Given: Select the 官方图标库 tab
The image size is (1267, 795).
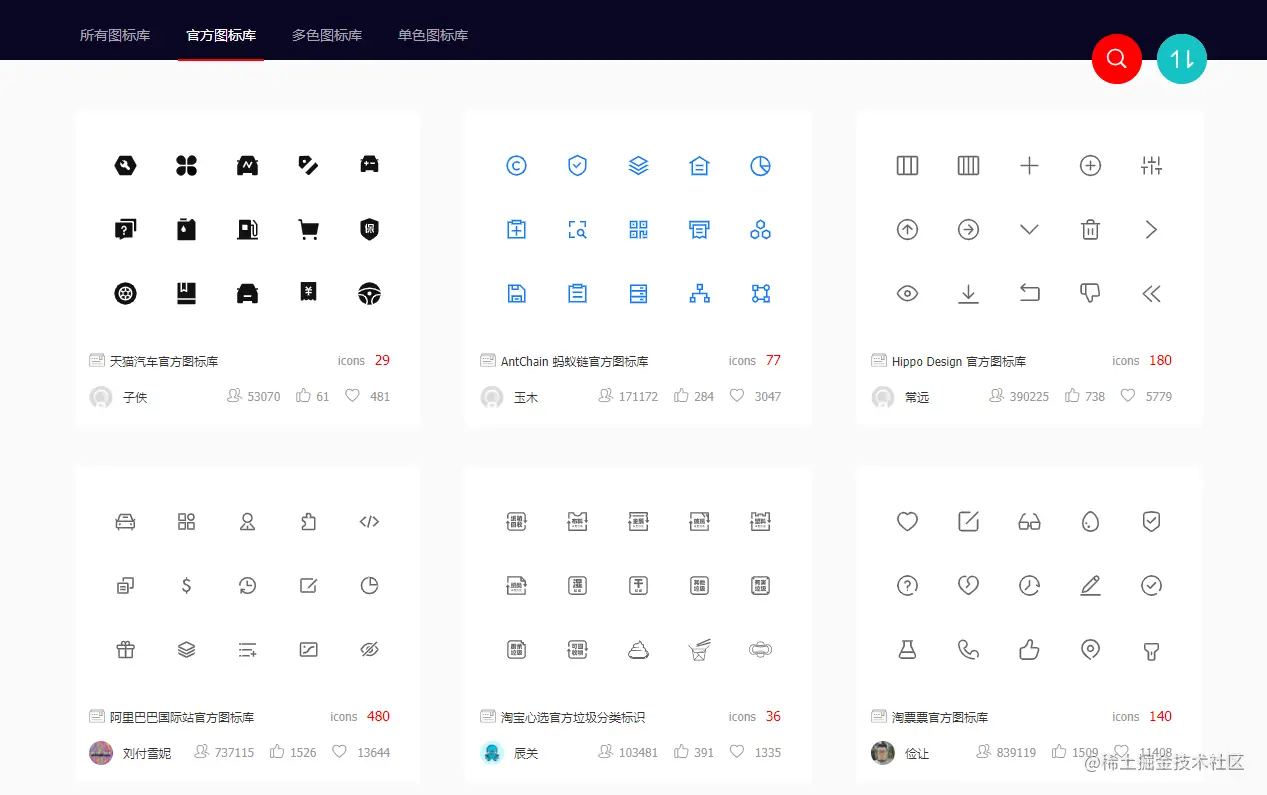Looking at the screenshot, I should (x=221, y=35).
